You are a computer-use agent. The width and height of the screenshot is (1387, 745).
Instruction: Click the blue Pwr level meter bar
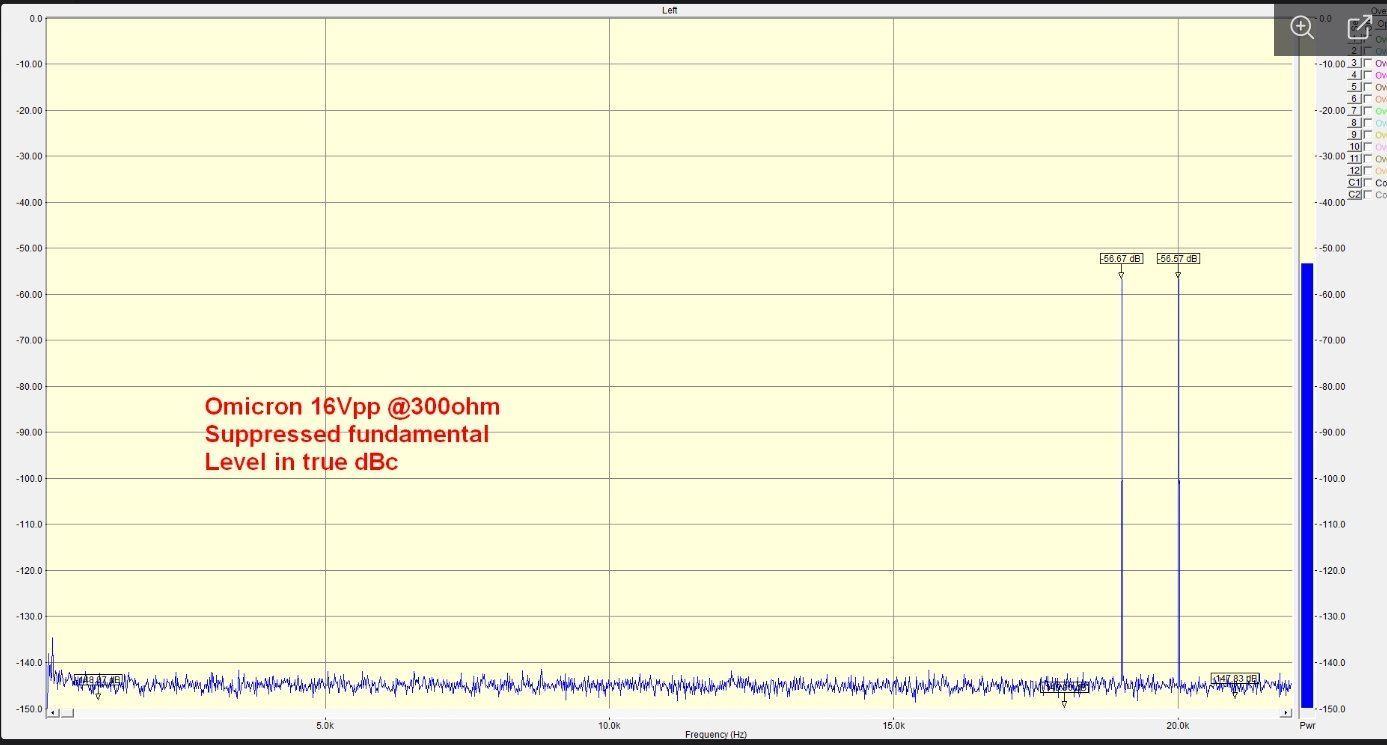[x=1306, y=480]
